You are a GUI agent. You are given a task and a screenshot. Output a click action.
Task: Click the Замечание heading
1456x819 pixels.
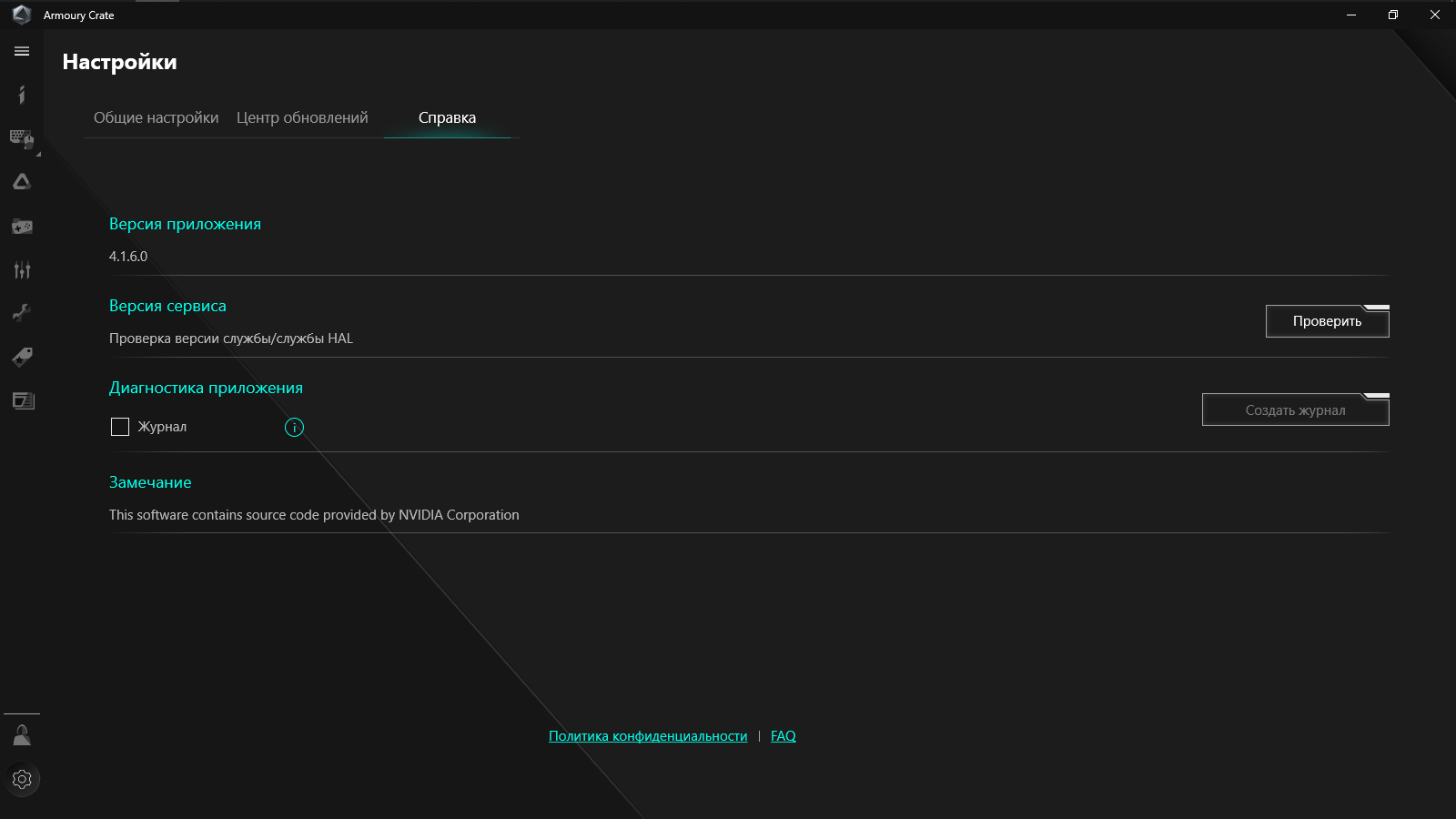[150, 482]
